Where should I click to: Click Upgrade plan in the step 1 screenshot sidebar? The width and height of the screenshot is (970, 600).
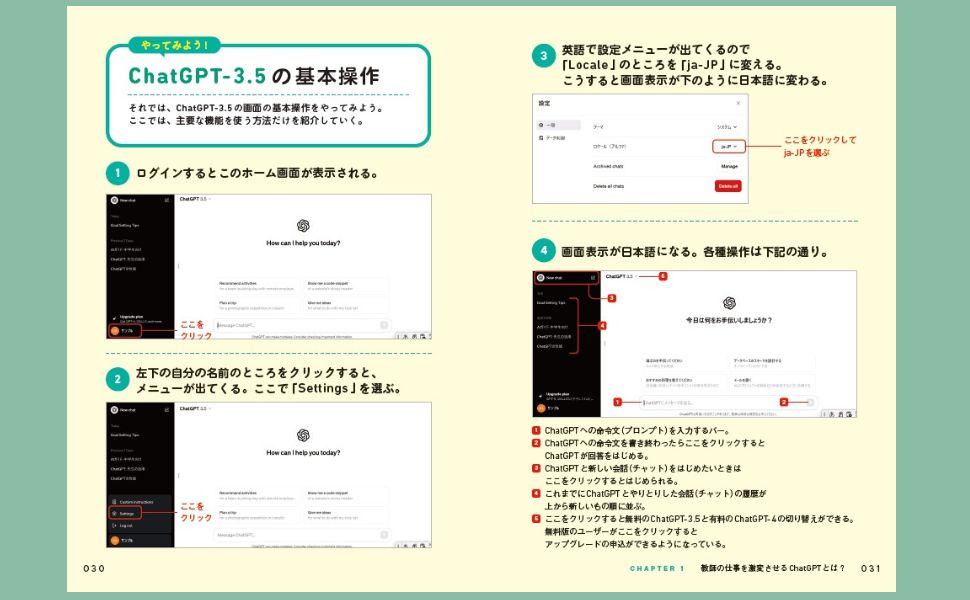coord(137,319)
